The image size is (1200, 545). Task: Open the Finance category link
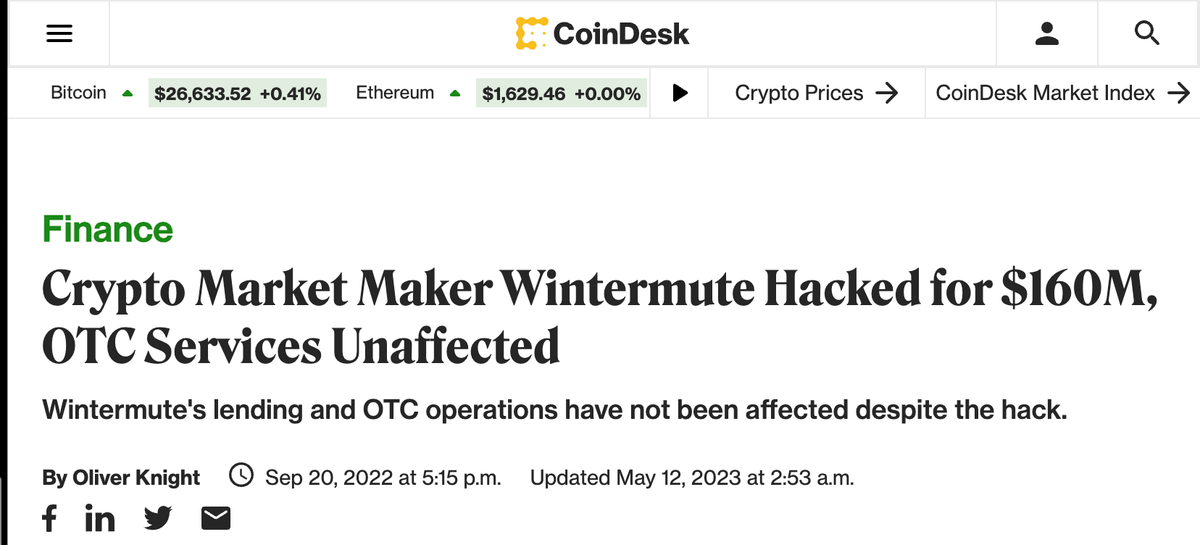(107, 230)
